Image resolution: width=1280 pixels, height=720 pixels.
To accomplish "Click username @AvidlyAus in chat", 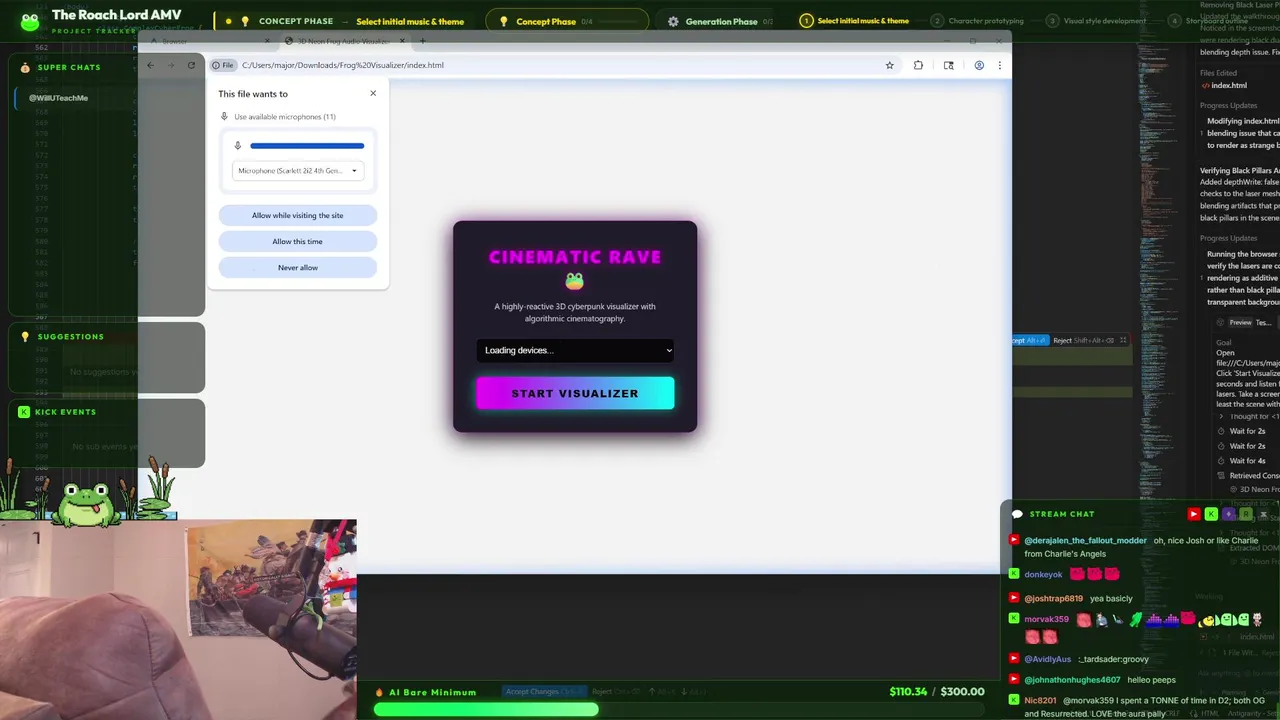I will 1047,659.
